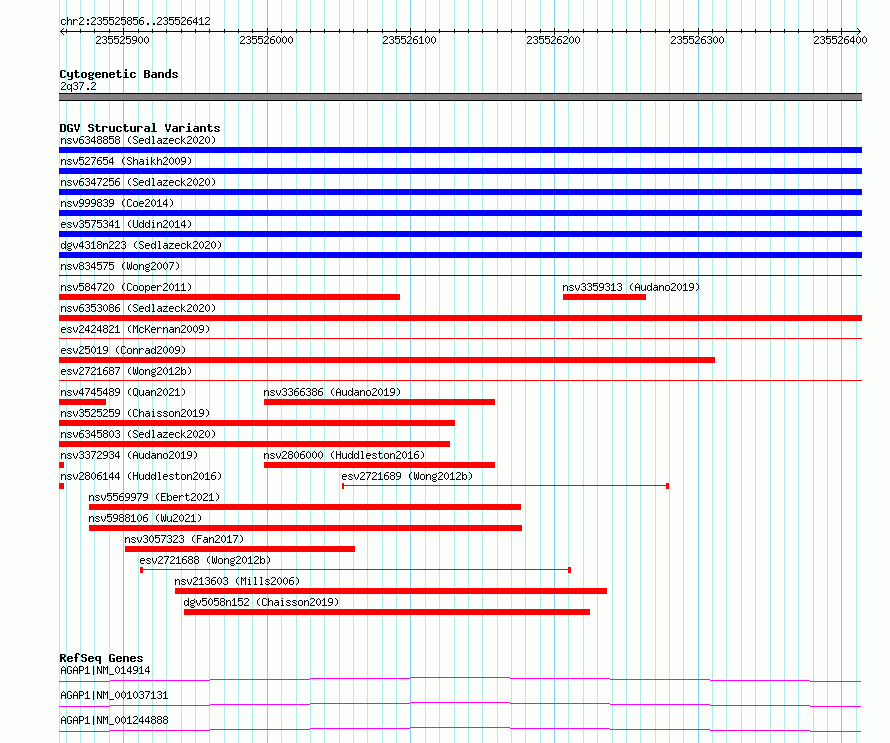Click ruler coordinate 235526100
The image size is (890, 743).
(409, 40)
